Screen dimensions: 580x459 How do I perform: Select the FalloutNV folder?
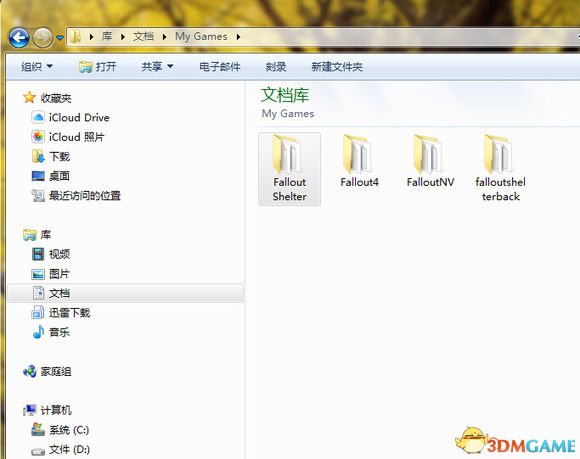pyautogui.click(x=430, y=161)
